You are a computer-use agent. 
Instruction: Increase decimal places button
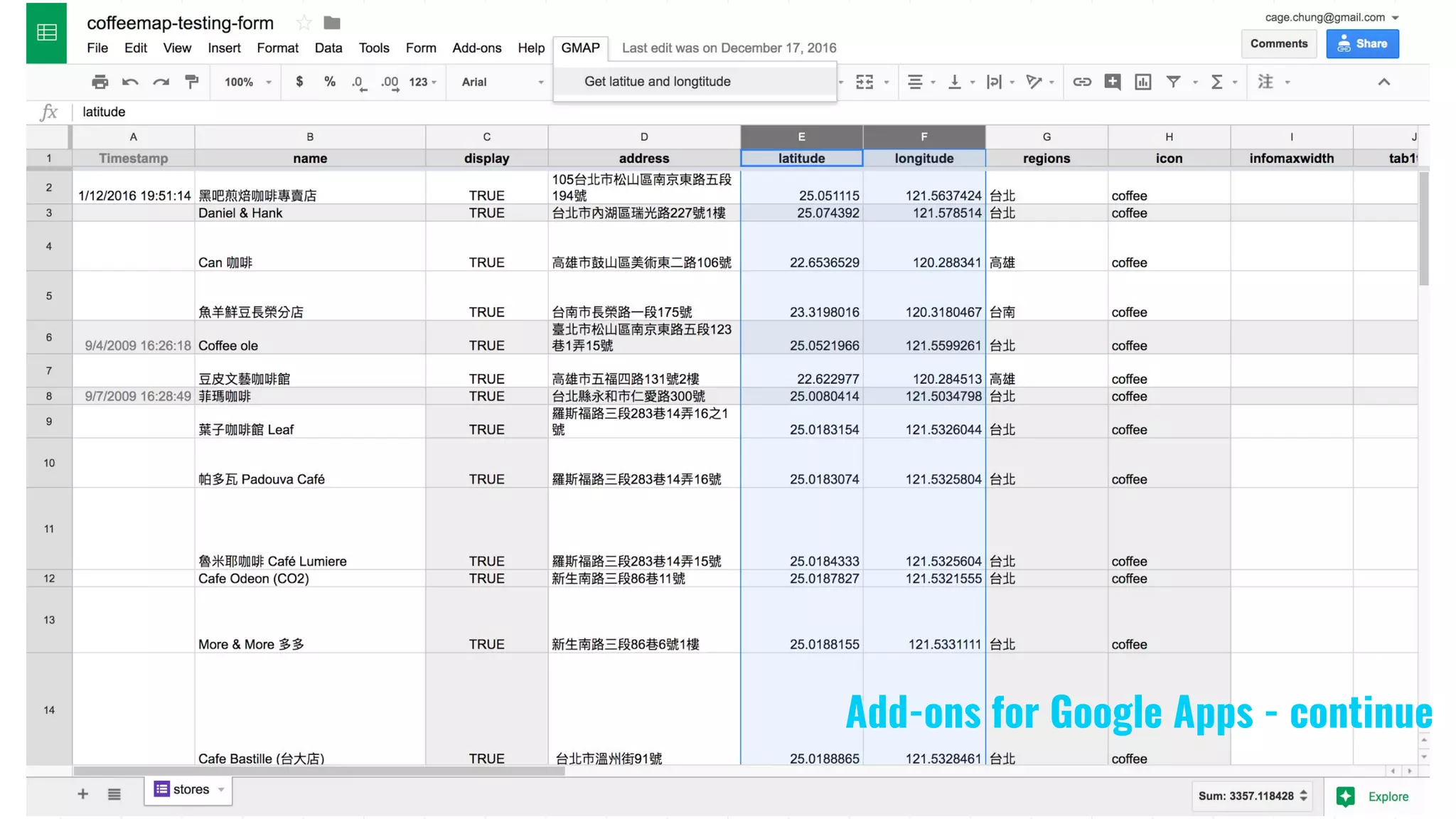[390, 82]
